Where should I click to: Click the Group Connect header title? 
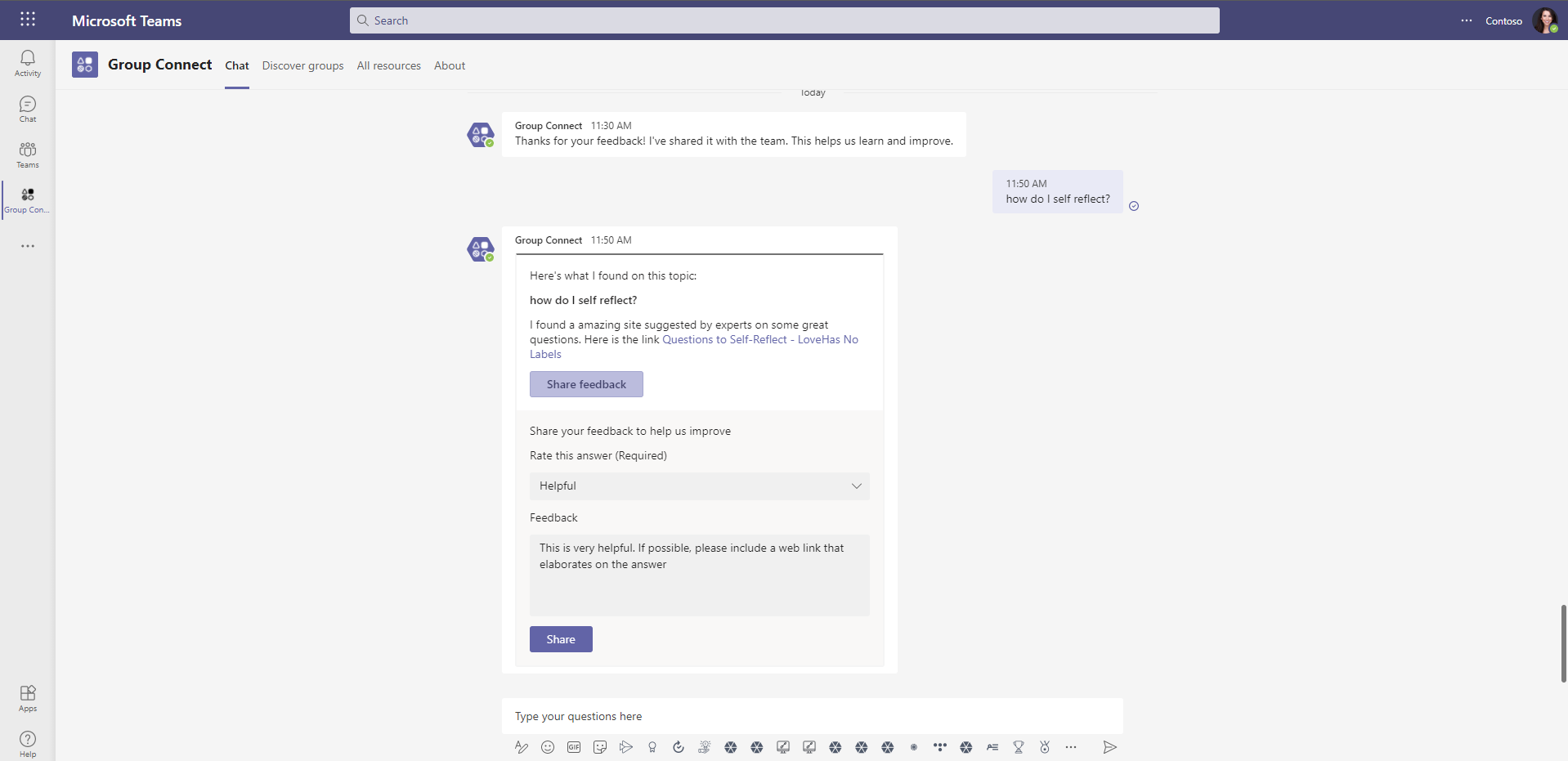click(160, 65)
